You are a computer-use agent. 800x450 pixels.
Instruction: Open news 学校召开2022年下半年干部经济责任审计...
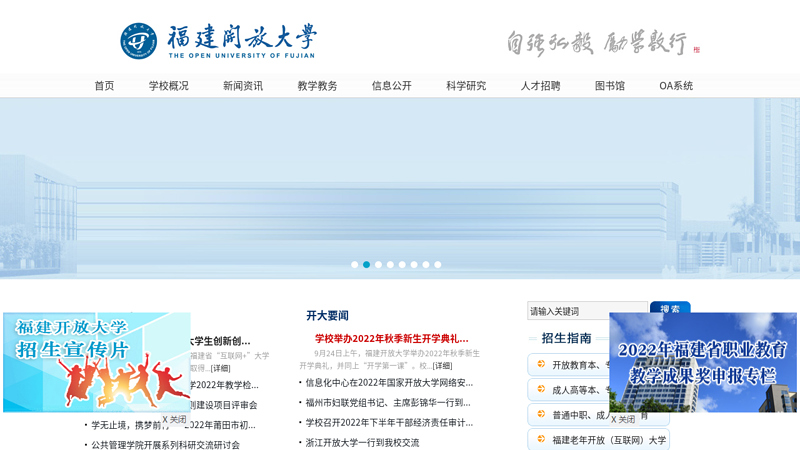point(389,422)
